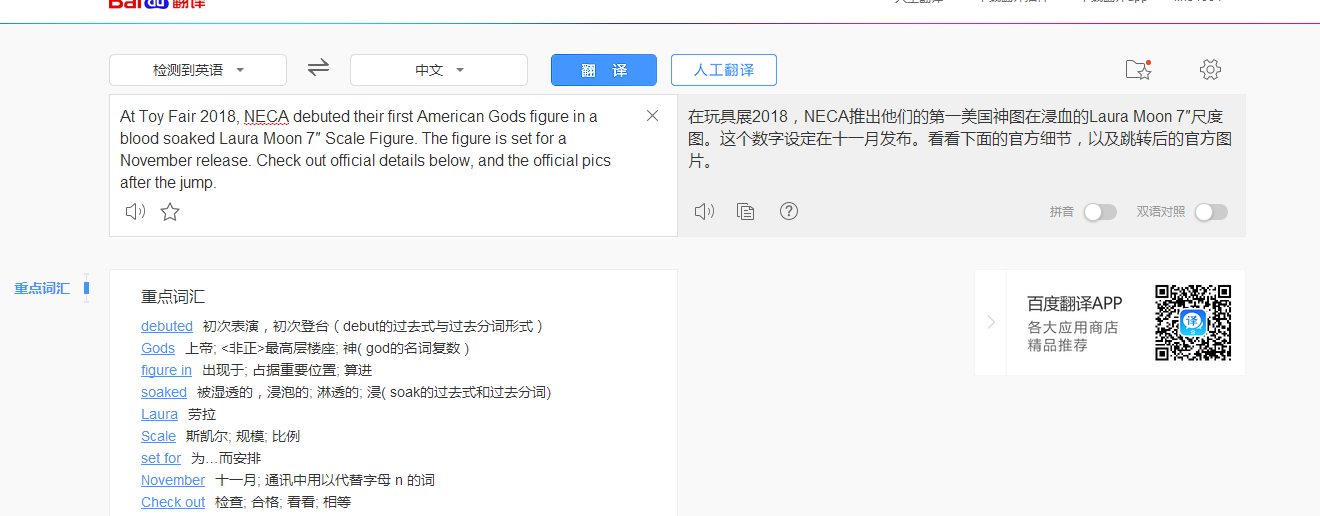Swap source and target languages
The height and width of the screenshot is (516, 1320).
pyautogui.click(x=318, y=68)
